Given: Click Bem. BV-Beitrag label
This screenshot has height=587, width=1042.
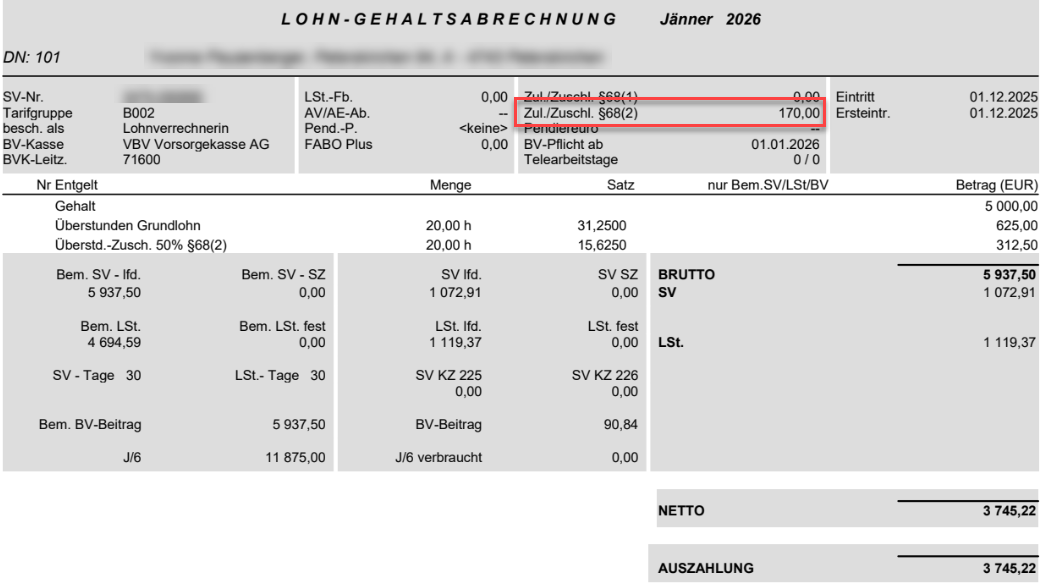Looking at the screenshot, I should pyautogui.click(x=90, y=424).
